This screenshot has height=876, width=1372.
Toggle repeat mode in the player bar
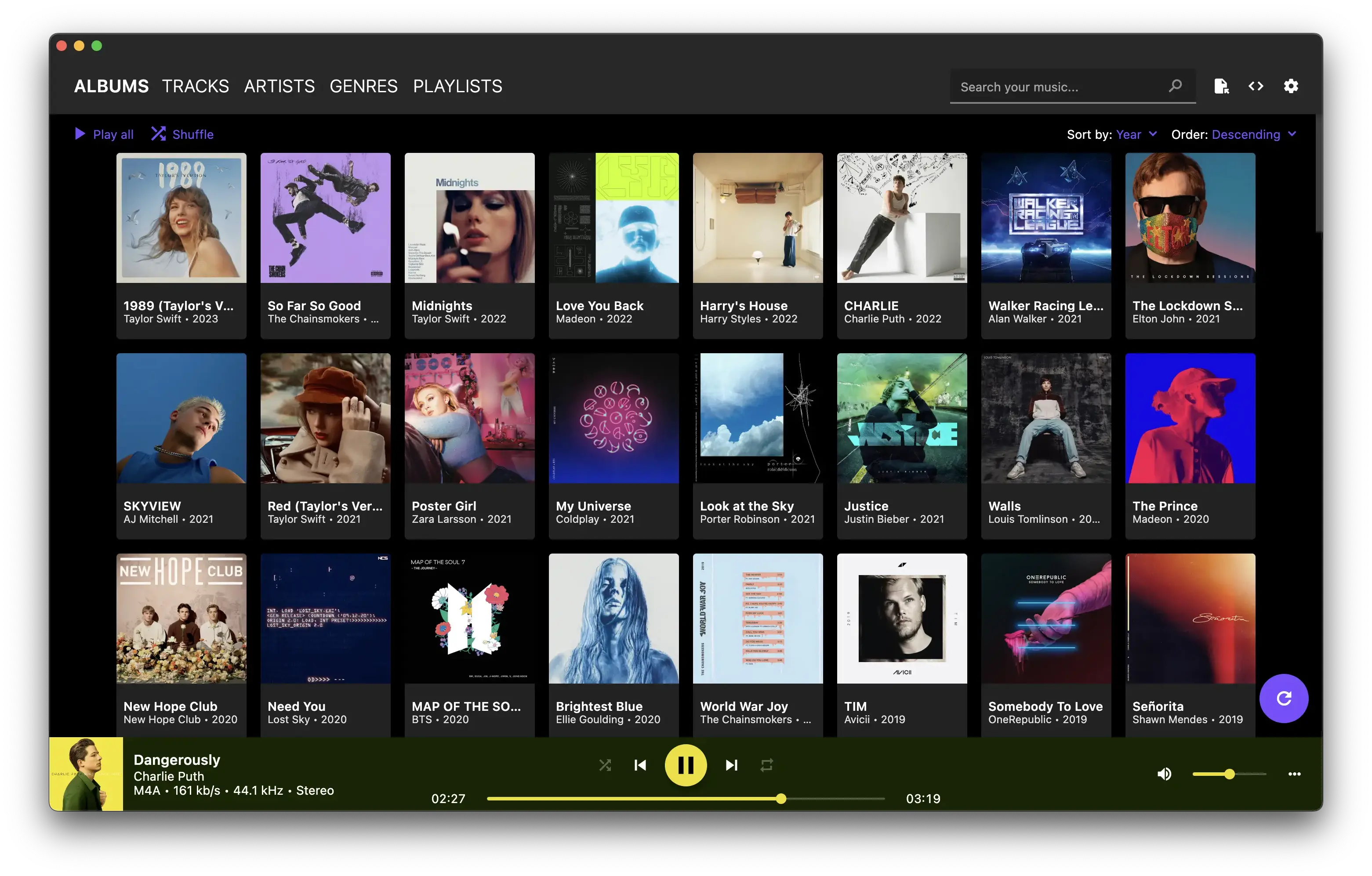[x=766, y=765]
